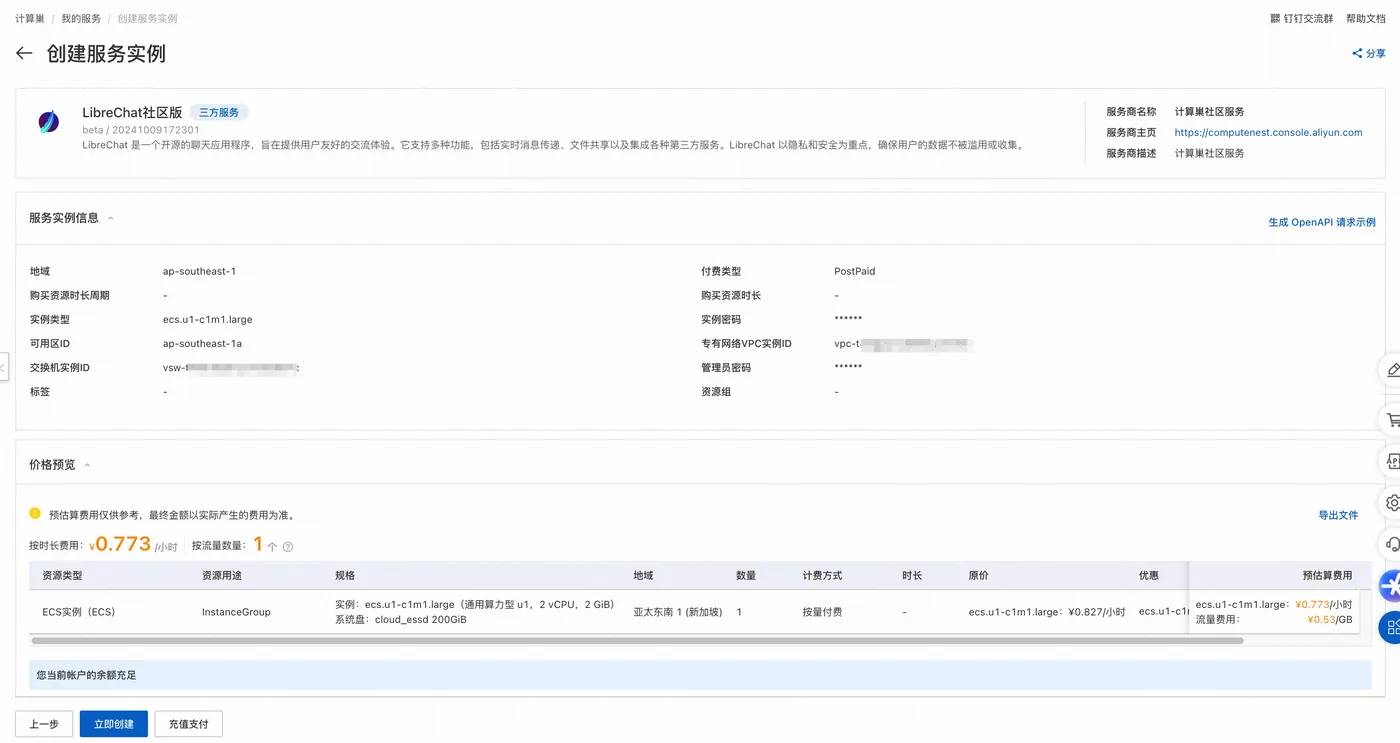Open the pencil feedback floating icon
1400x743 pixels.
point(1392,370)
